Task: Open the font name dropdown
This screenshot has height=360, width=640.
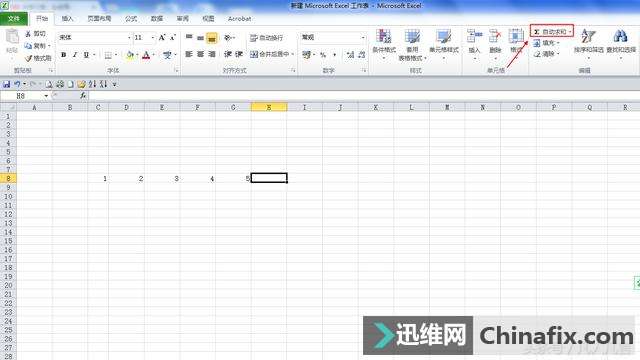Action: (x=129, y=38)
